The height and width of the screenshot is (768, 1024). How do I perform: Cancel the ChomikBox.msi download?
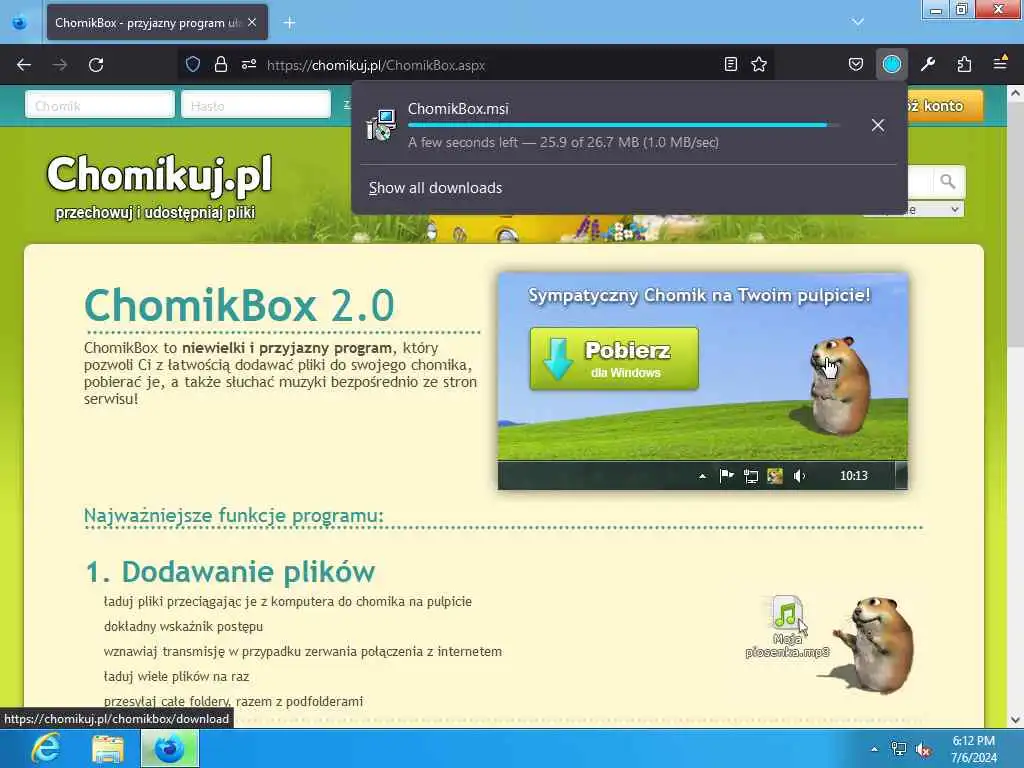878,125
